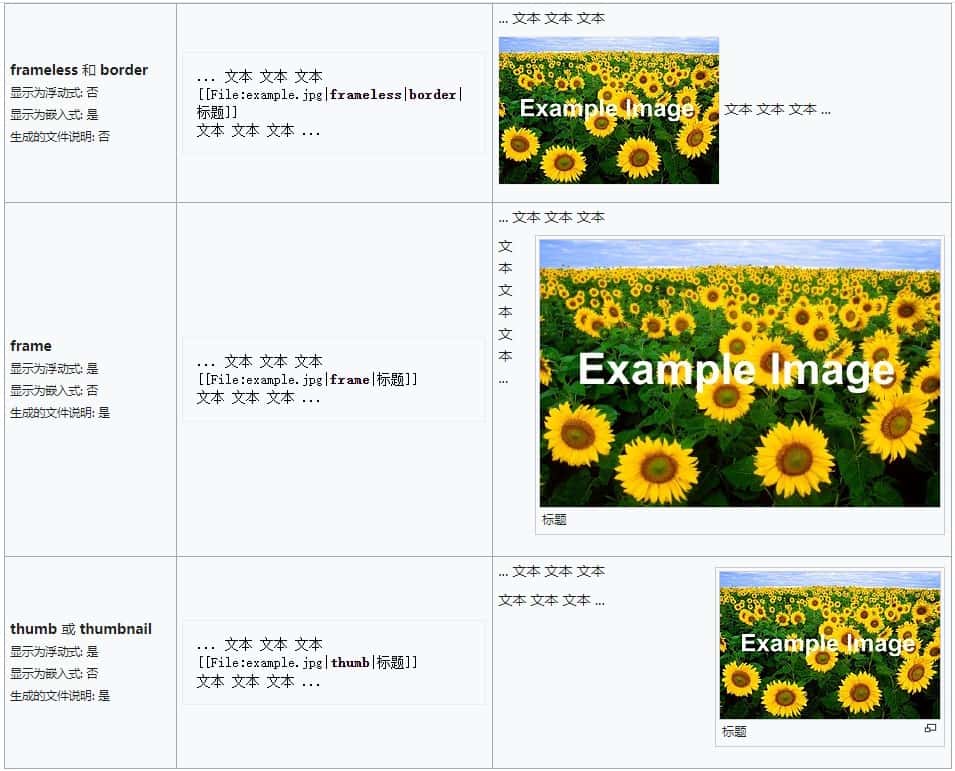Click the 标题 caption under the thumb image
This screenshot has height=771, width=955.
click(734, 732)
